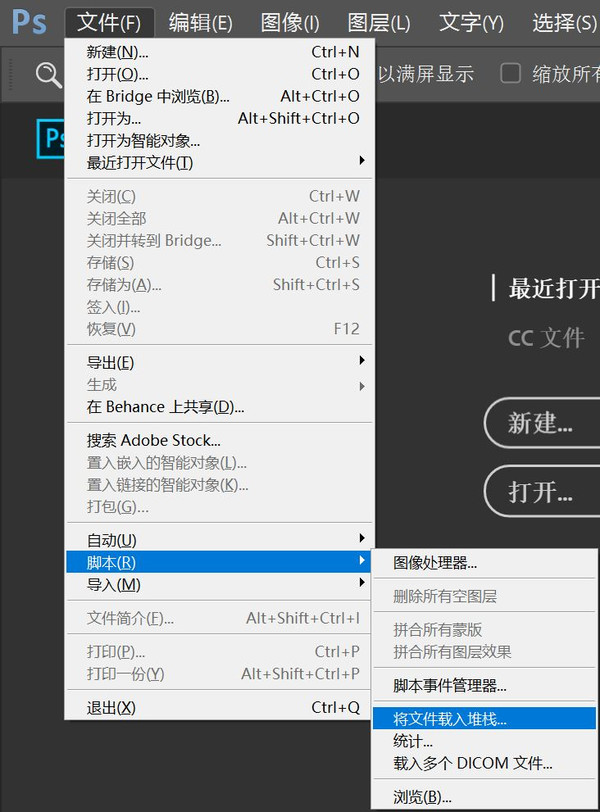Viewport: 600px width, 812px height.
Task: Click 恢复(V) menu entry
Action: click(219, 329)
